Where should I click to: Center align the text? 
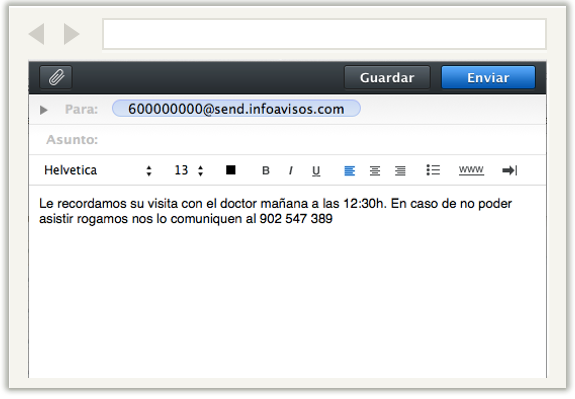(x=375, y=171)
